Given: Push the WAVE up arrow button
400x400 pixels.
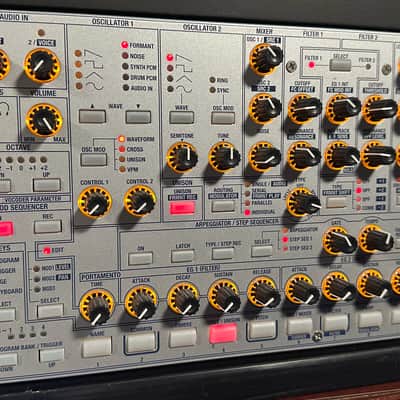Looking at the screenshot, I should point(92,116).
